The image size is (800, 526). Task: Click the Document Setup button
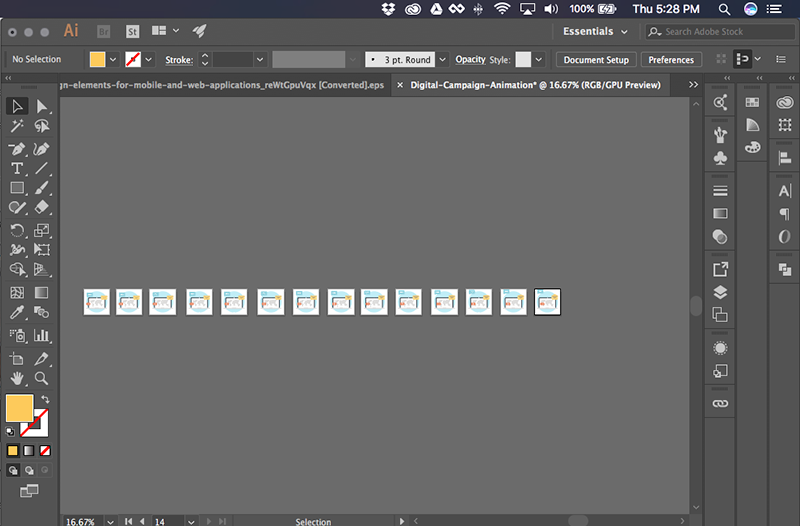596,60
